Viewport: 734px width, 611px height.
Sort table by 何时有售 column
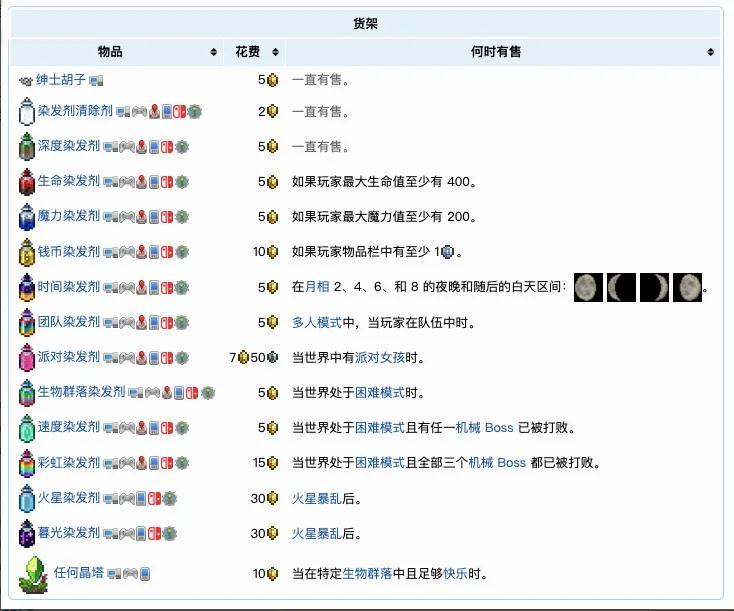click(710, 52)
